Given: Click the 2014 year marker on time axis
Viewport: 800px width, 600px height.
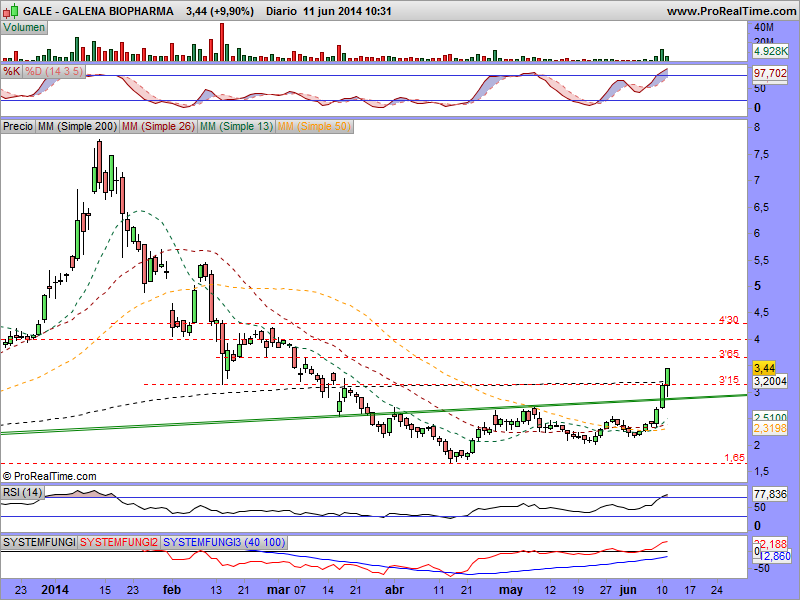Looking at the screenshot, I should 55,590.
